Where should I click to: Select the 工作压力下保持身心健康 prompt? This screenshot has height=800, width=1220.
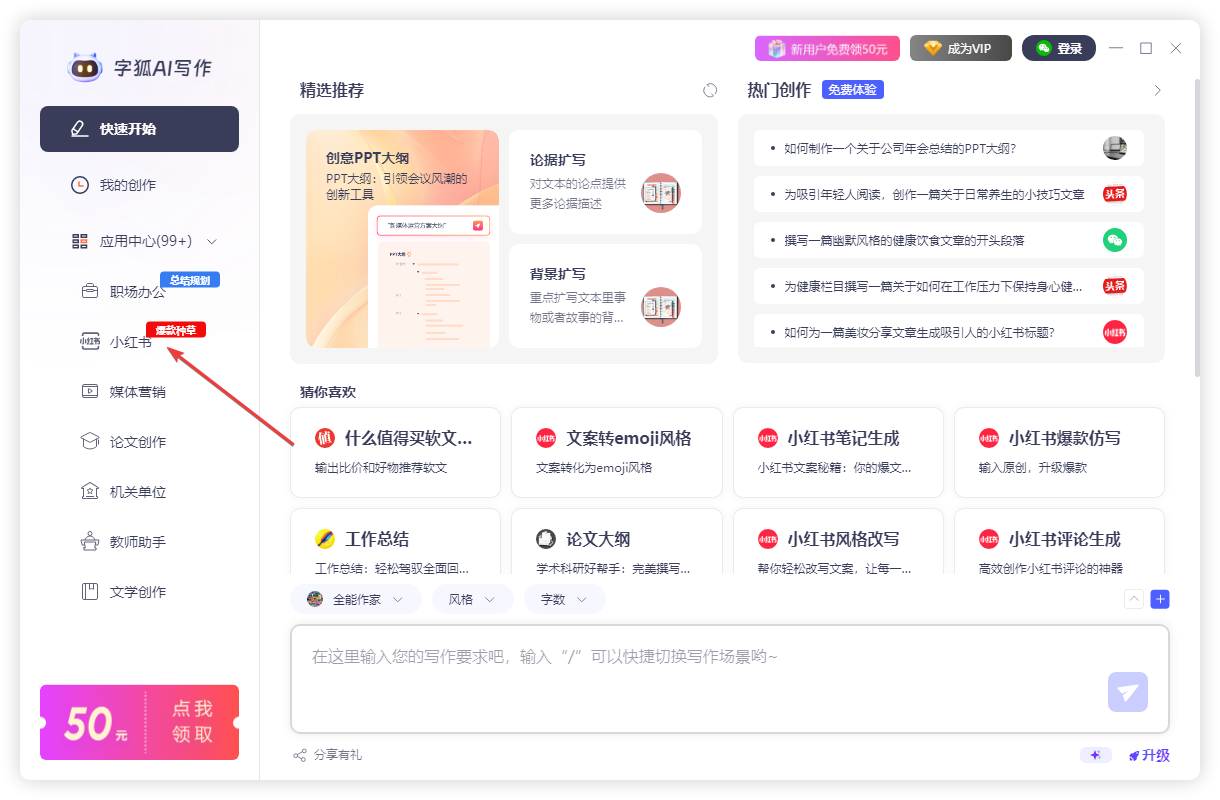(949, 286)
